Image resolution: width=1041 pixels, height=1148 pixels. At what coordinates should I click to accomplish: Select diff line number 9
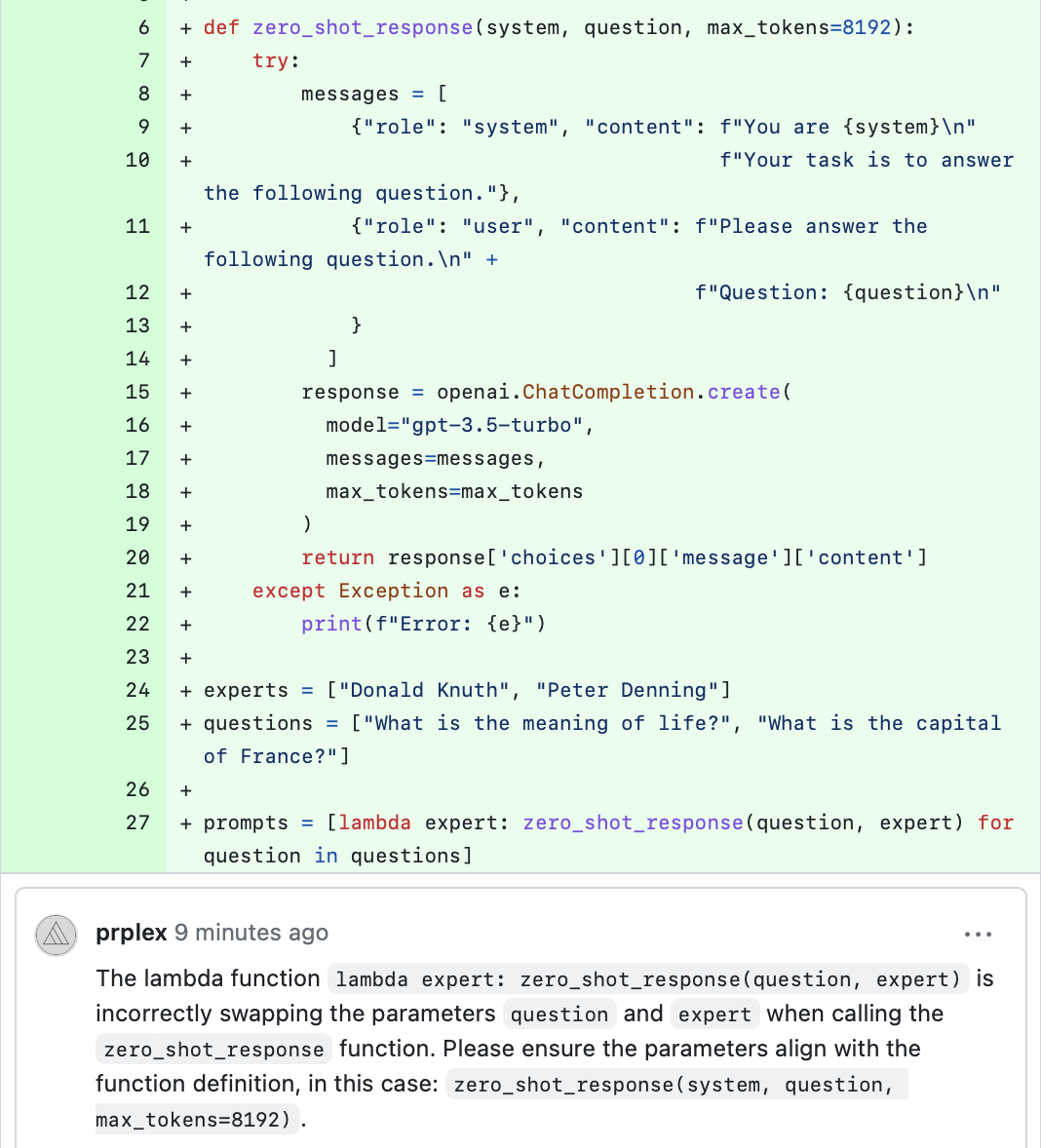pyautogui.click(x=144, y=127)
